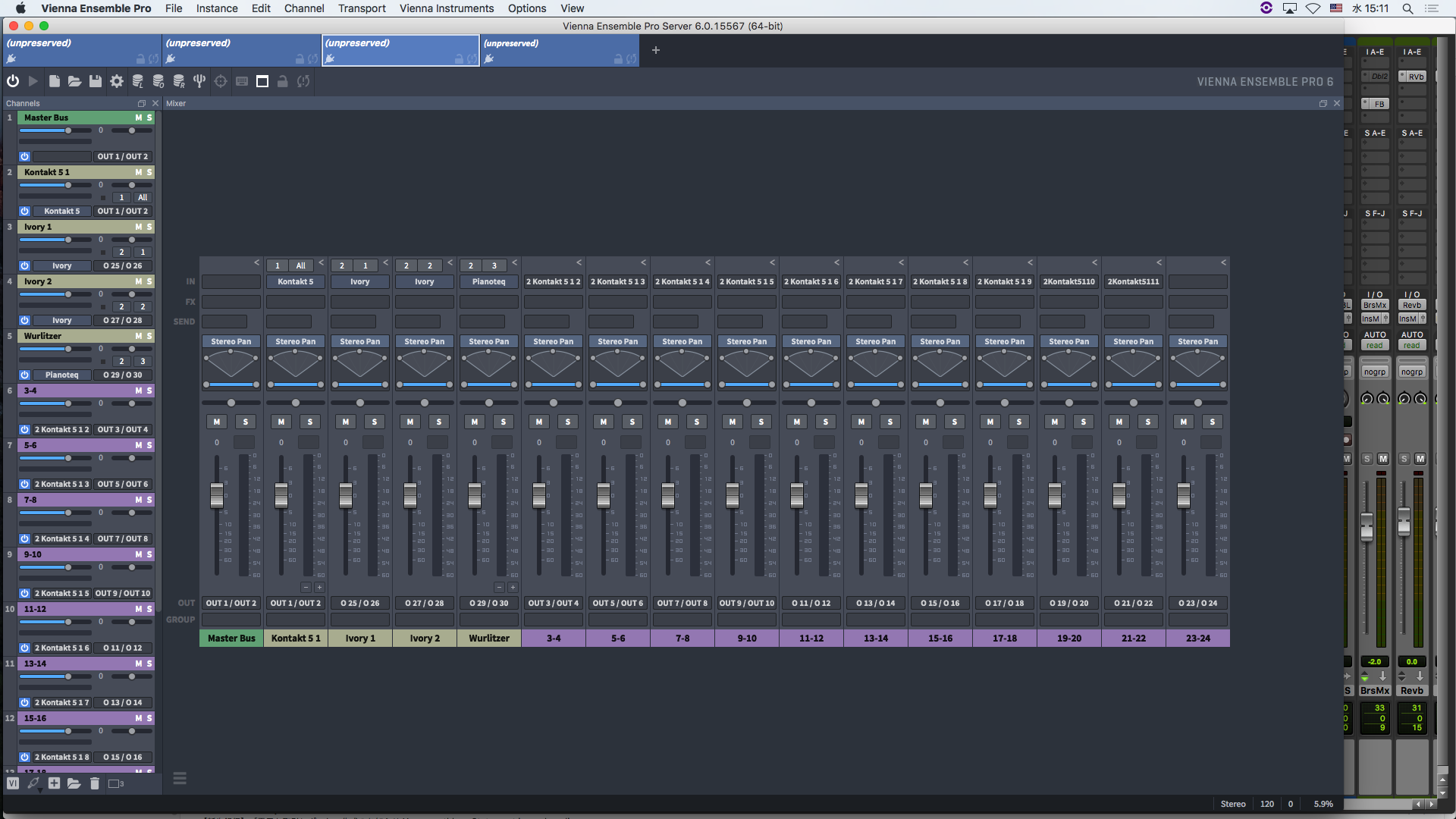Image resolution: width=1456 pixels, height=819 pixels.
Task: Click the BrsMx fader handle on right
Action: tap(1367, 526)
